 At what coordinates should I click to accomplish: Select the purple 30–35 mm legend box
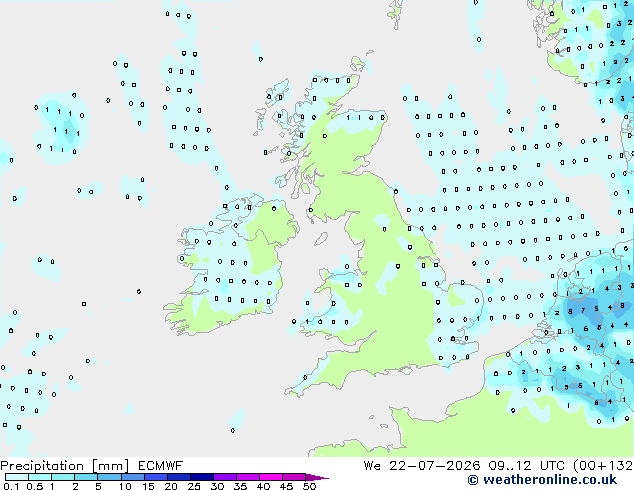click(225, 477)
